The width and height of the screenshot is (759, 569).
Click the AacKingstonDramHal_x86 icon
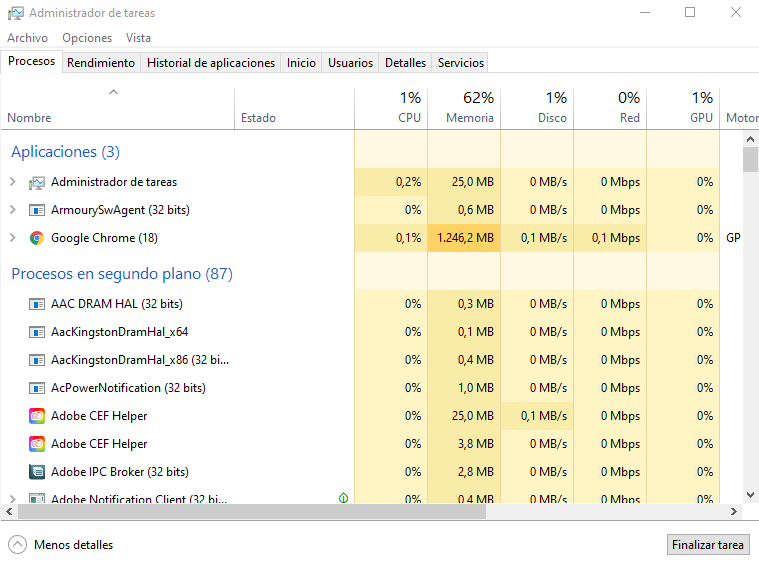37,360
